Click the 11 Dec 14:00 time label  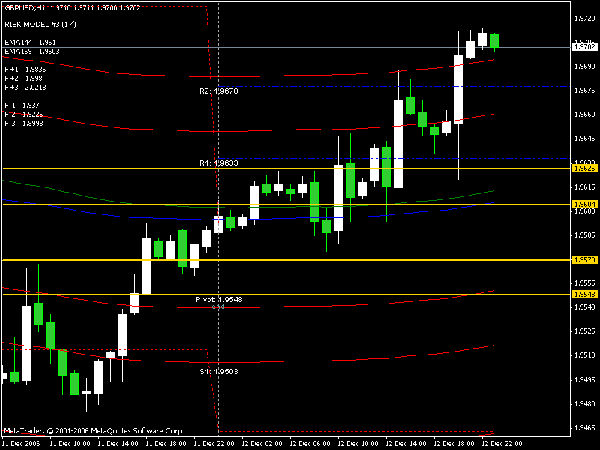coord(118,443)
